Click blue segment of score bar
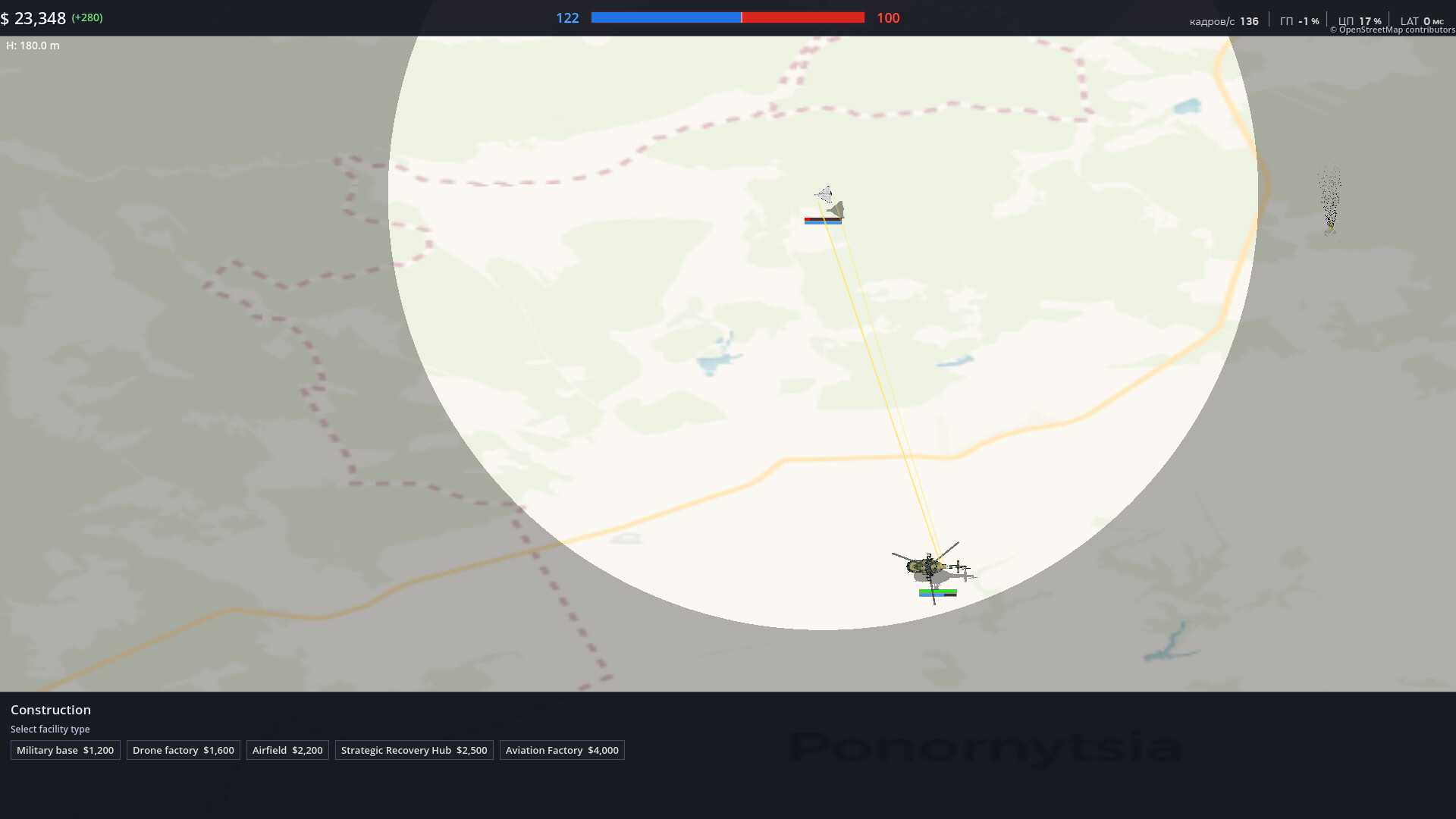Screen dimensions: 1456x819 pyautogui.click(x=665, y=17)
